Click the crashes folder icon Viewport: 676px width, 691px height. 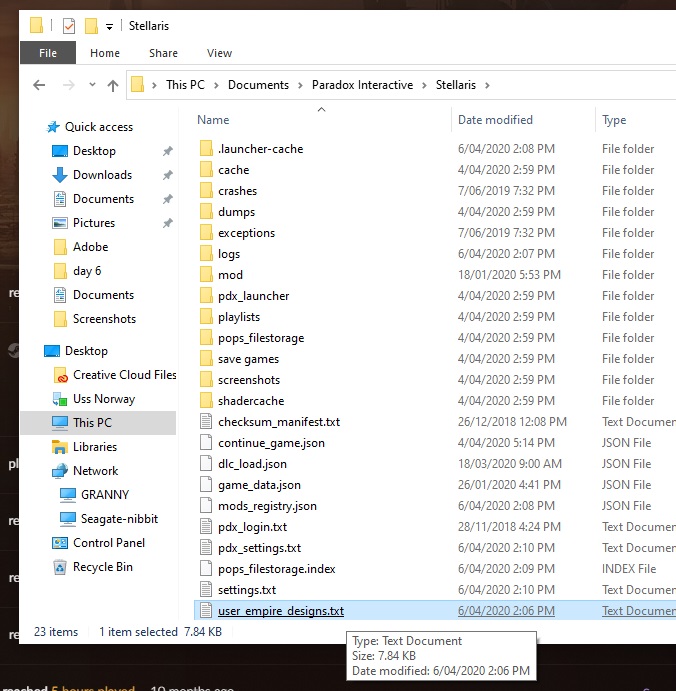(206, 191)
